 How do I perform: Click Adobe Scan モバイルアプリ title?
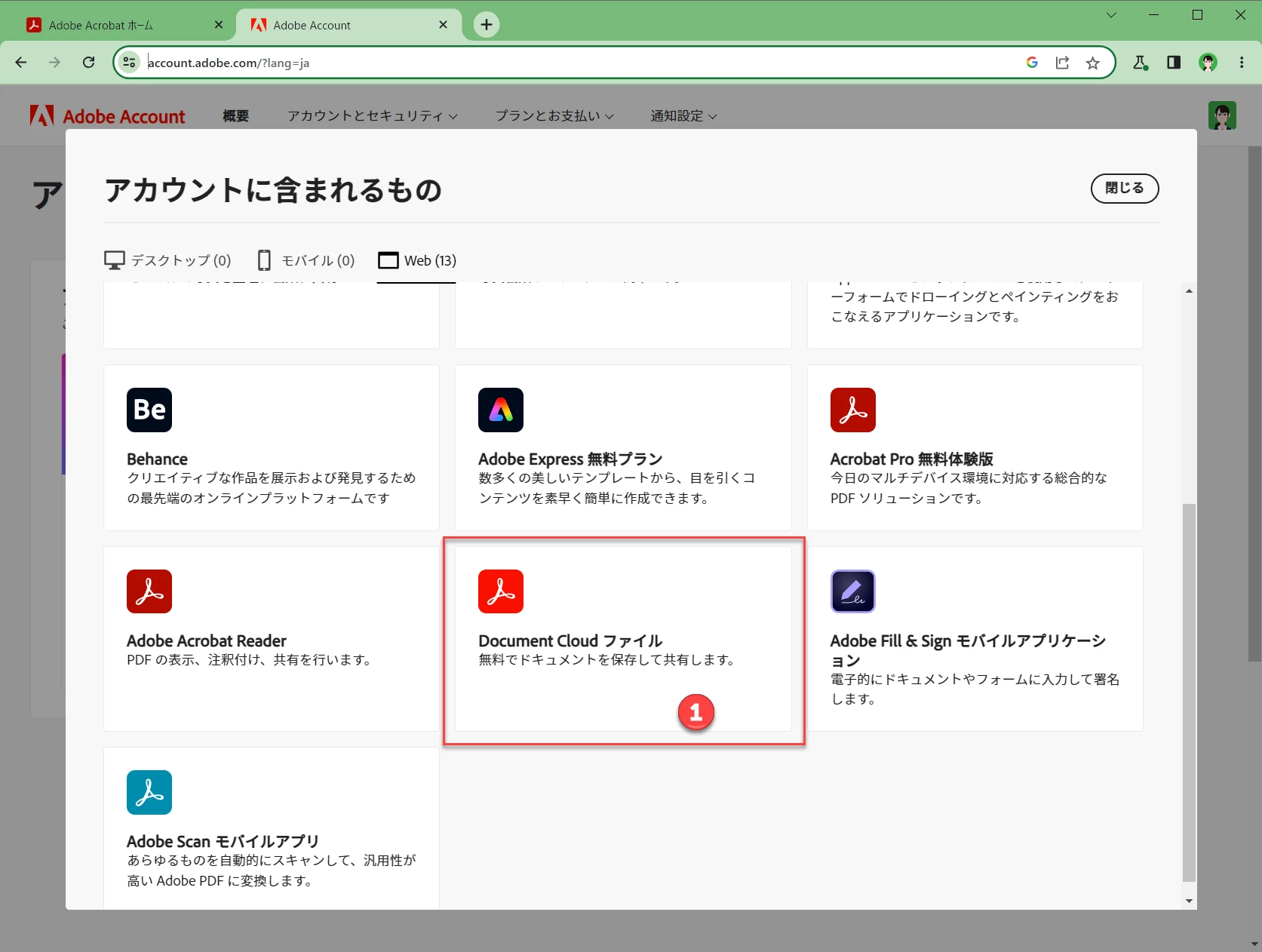coord(223,841)
